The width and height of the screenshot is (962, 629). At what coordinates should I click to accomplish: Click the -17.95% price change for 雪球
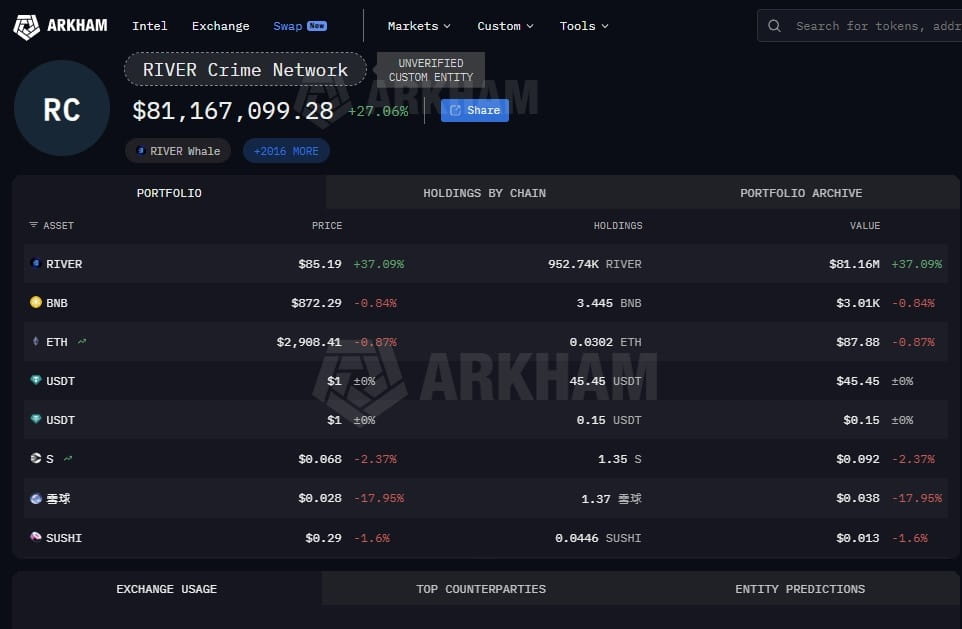pyautogui.click(x=379, y=498)
